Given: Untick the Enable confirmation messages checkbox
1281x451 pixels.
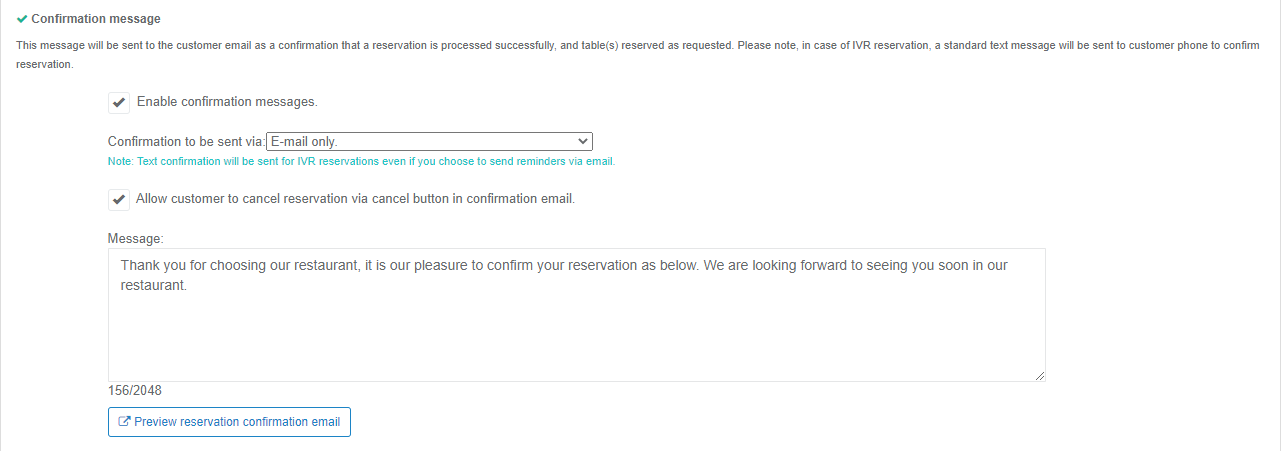Looking at the screenshot, I should pos(119,102).
